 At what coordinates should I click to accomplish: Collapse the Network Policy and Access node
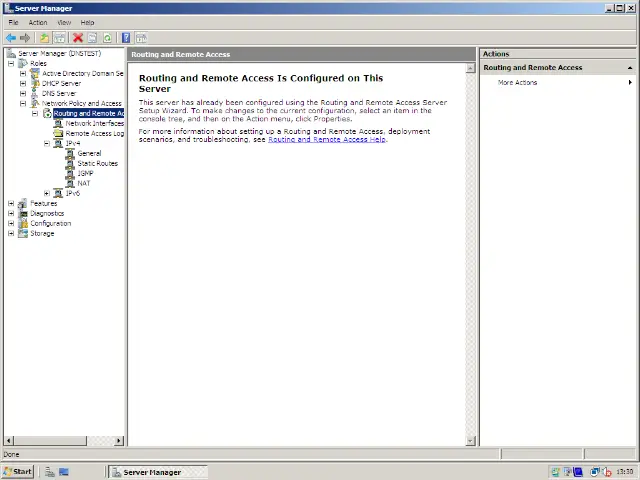[23, 103]
